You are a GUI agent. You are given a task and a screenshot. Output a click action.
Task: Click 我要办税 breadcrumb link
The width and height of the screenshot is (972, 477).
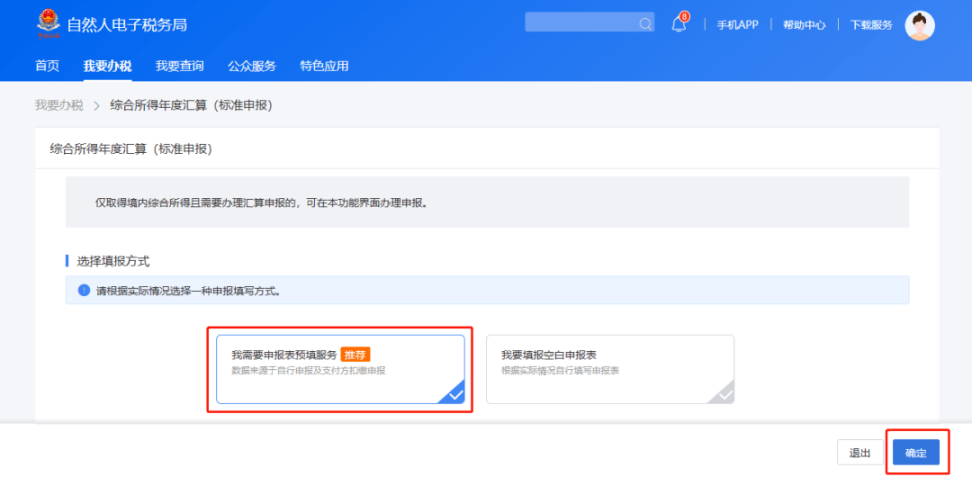click(x=58, y=105)
